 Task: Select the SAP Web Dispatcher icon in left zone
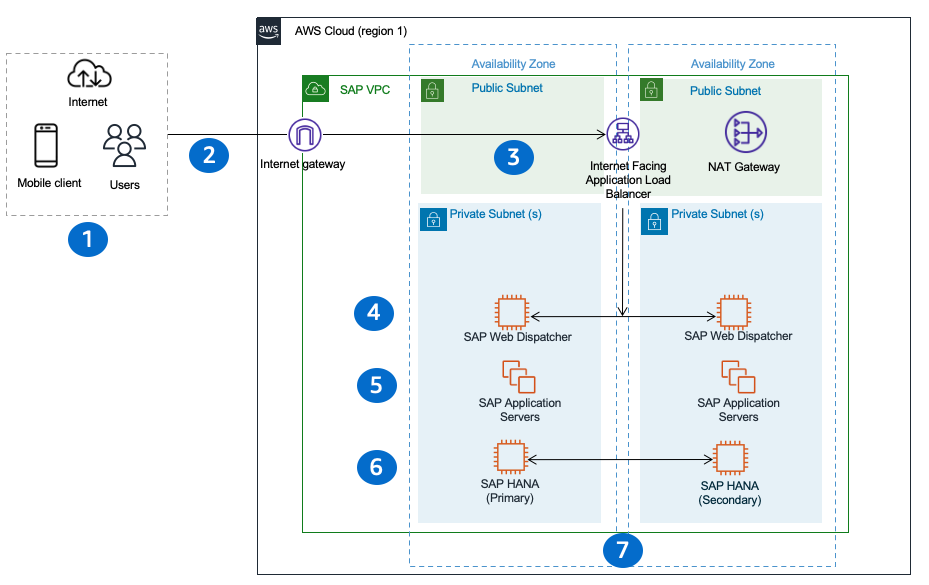pos(510,313)
